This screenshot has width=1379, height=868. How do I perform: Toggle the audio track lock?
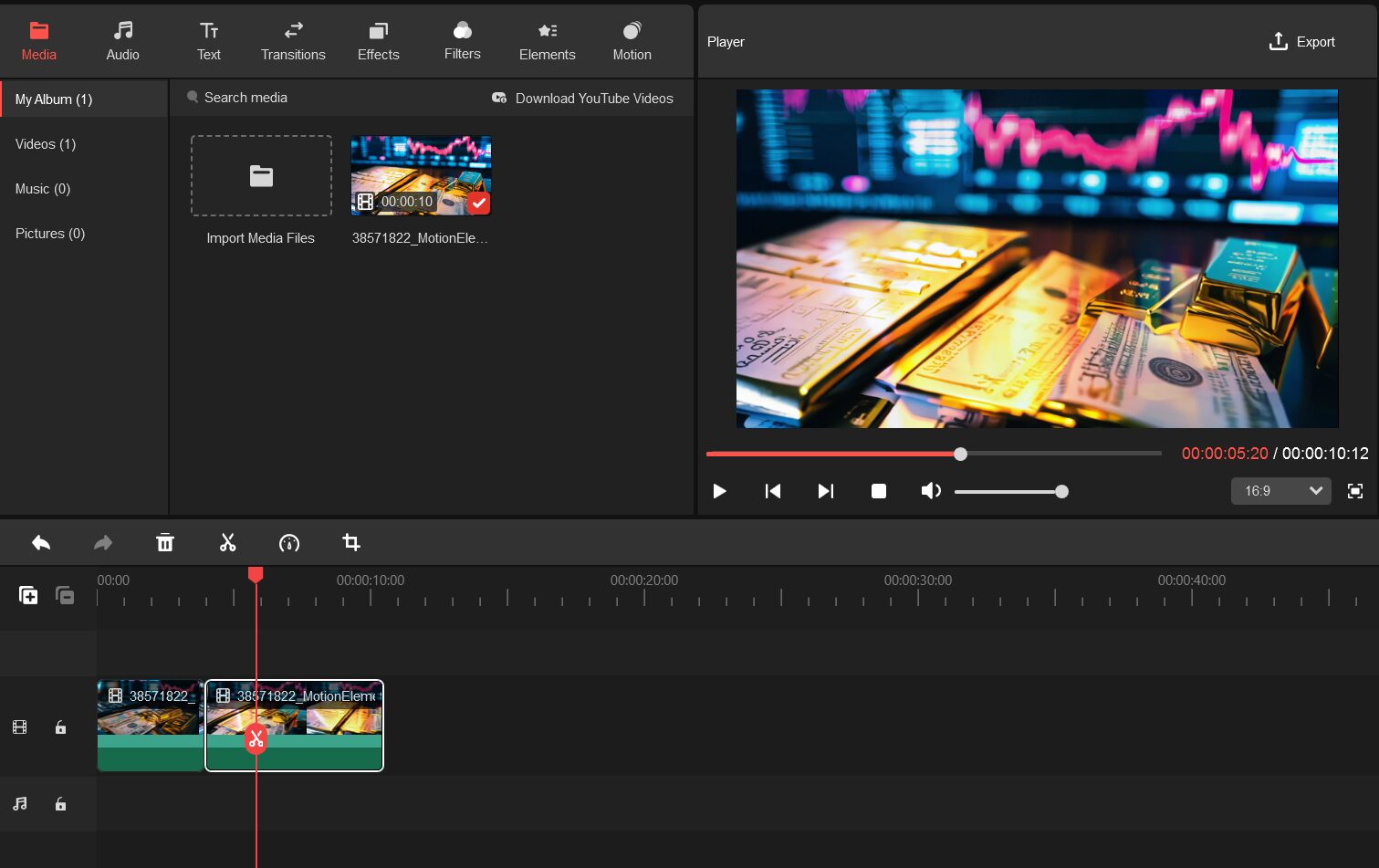pos(60,804)
